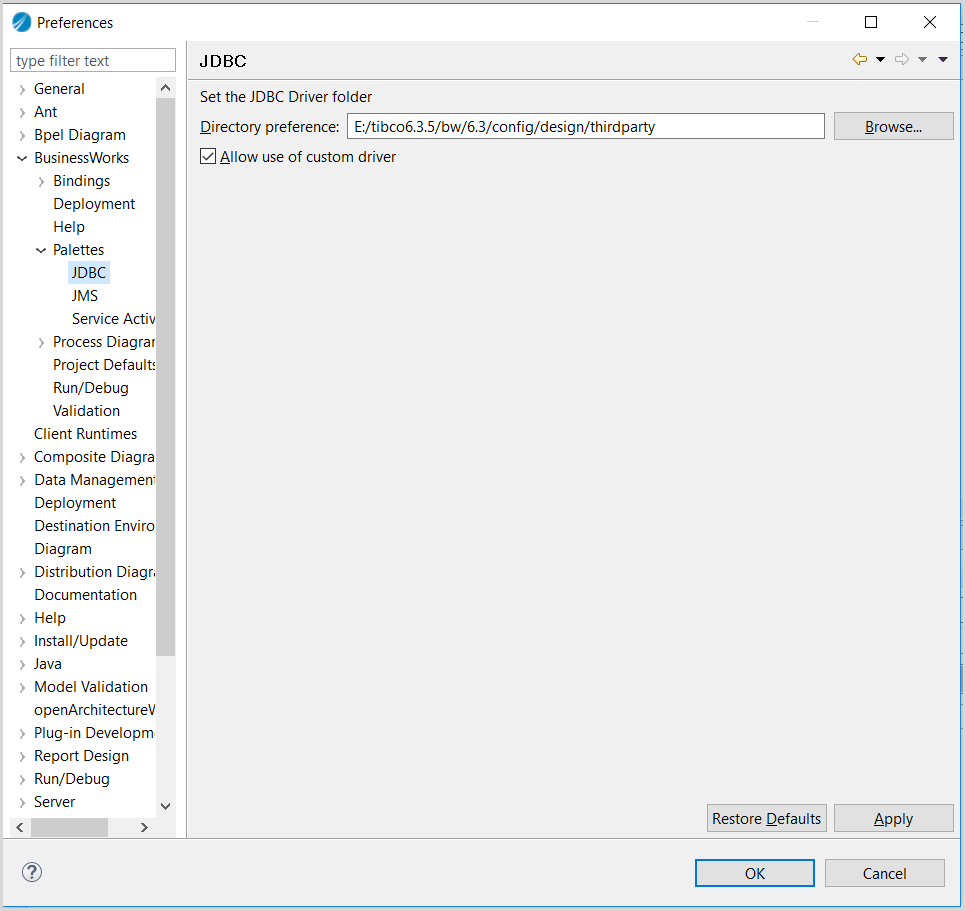This screenshot has width=966, height=911.
Task: Expand the Plug-in Development node
Action: pyautogui.click(x=22, y=733)
